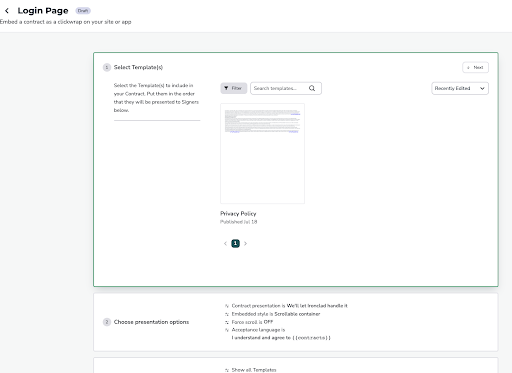Click the magnifier search icon

coord(312,88)
